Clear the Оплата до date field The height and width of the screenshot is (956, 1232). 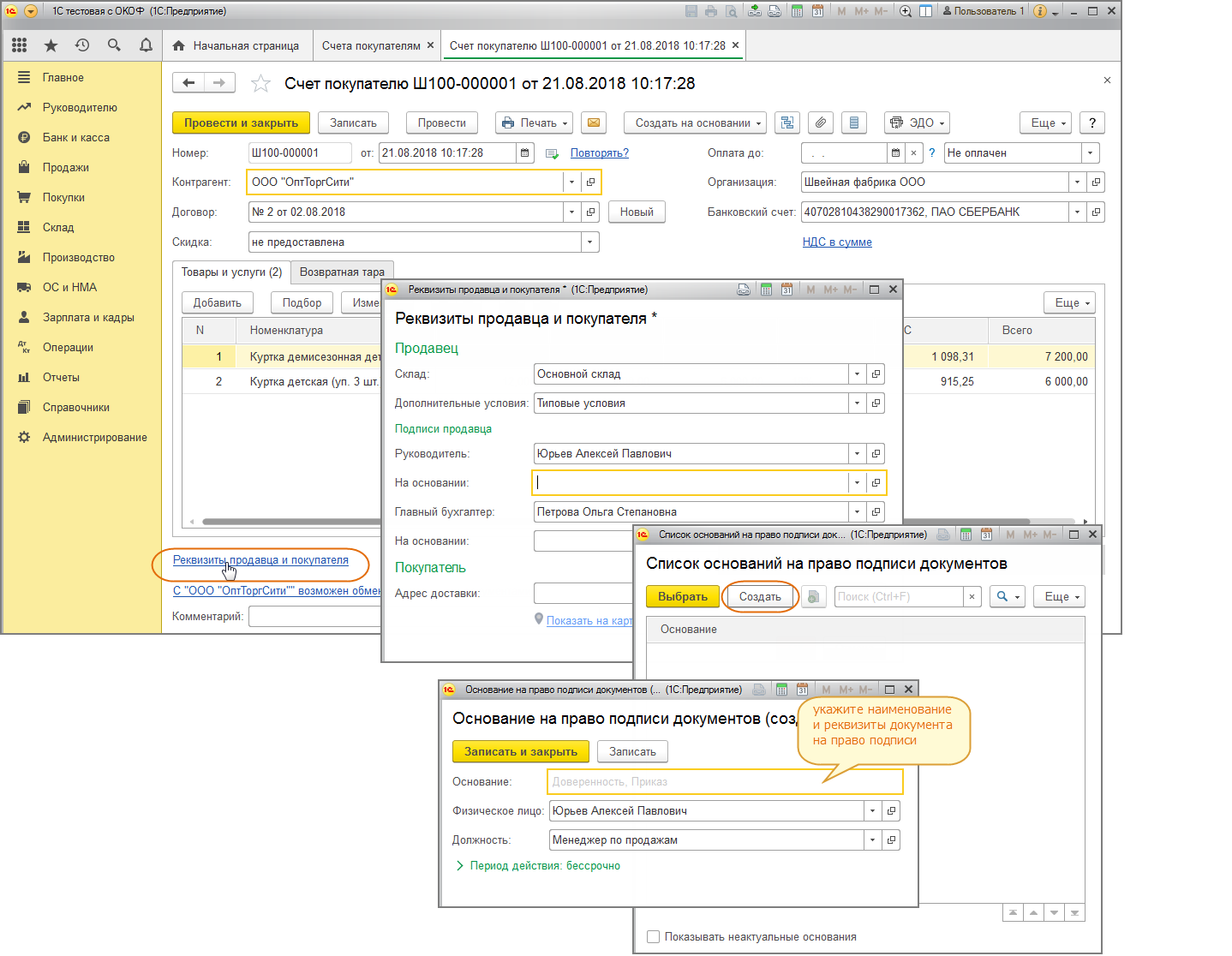pyautogui.click(x=913, y=152)
